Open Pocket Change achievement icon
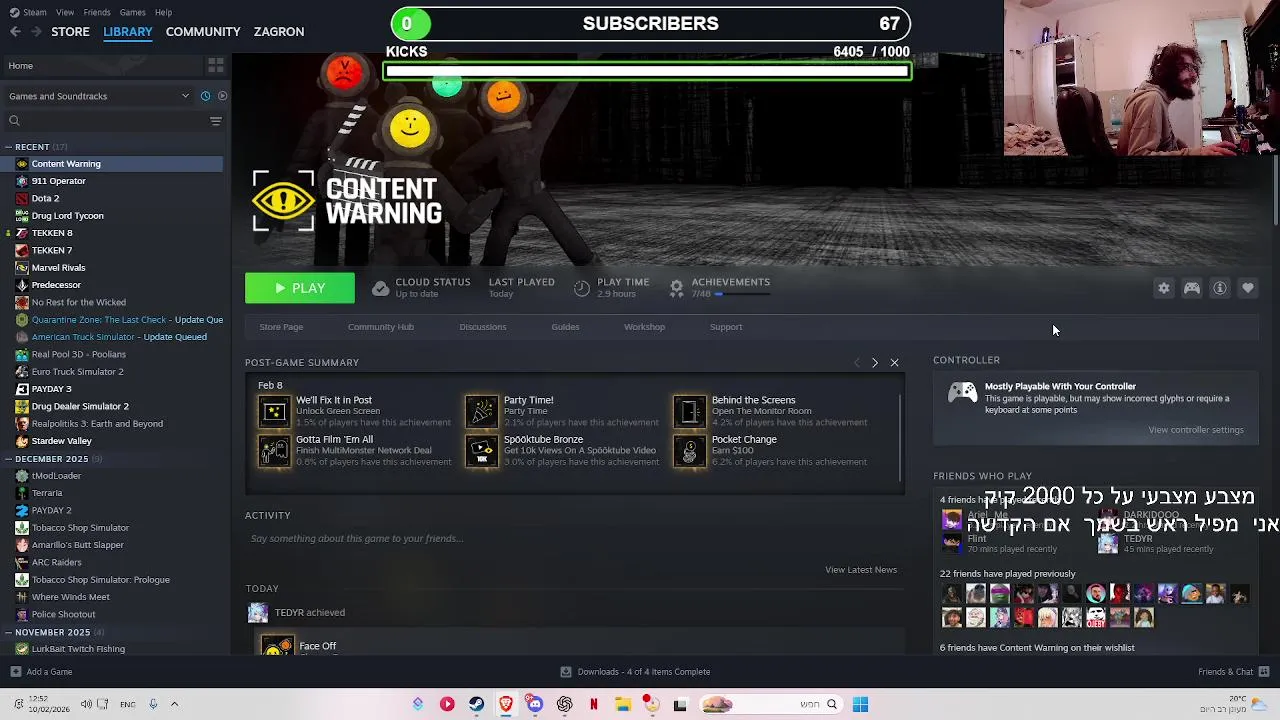1280x720 pixels. (x=689, y=451)
